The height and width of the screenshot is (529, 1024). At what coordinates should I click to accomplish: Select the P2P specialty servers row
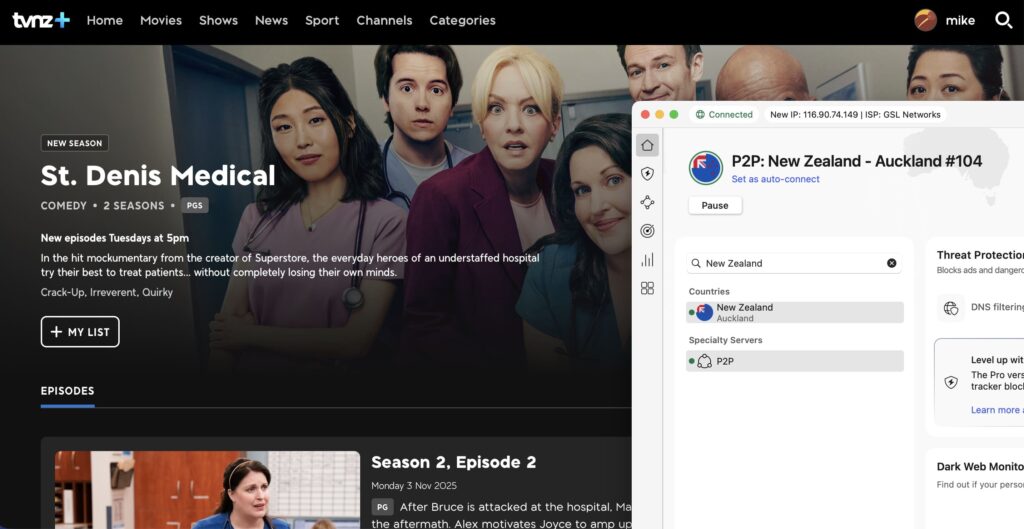795,361
